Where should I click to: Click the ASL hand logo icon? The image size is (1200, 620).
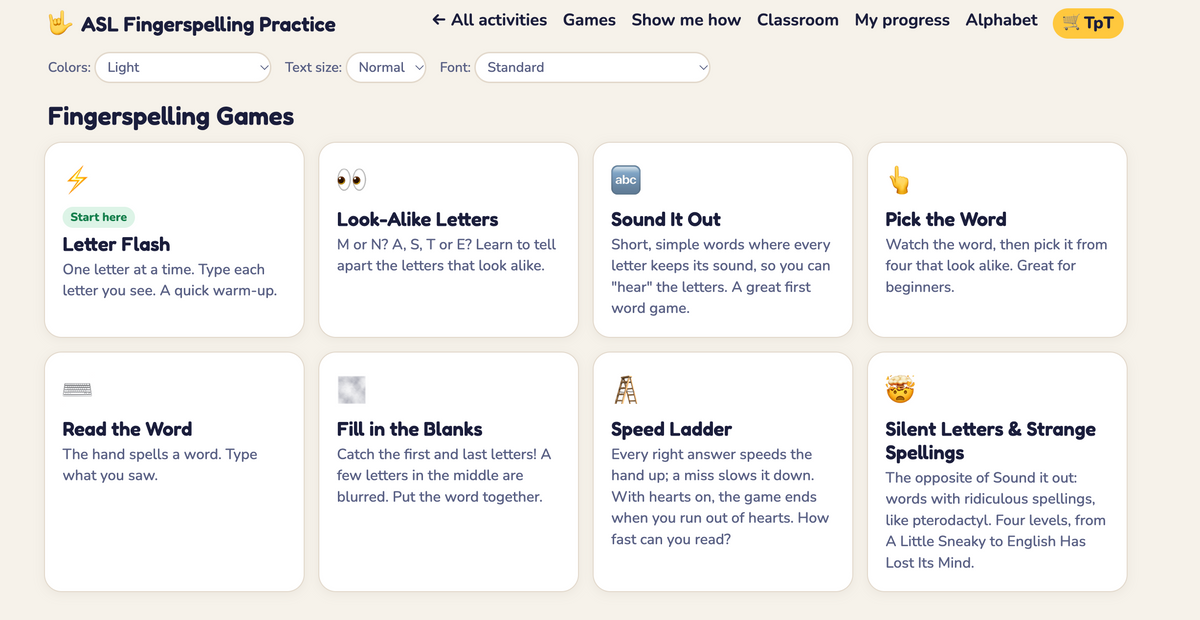coord(61,24)
